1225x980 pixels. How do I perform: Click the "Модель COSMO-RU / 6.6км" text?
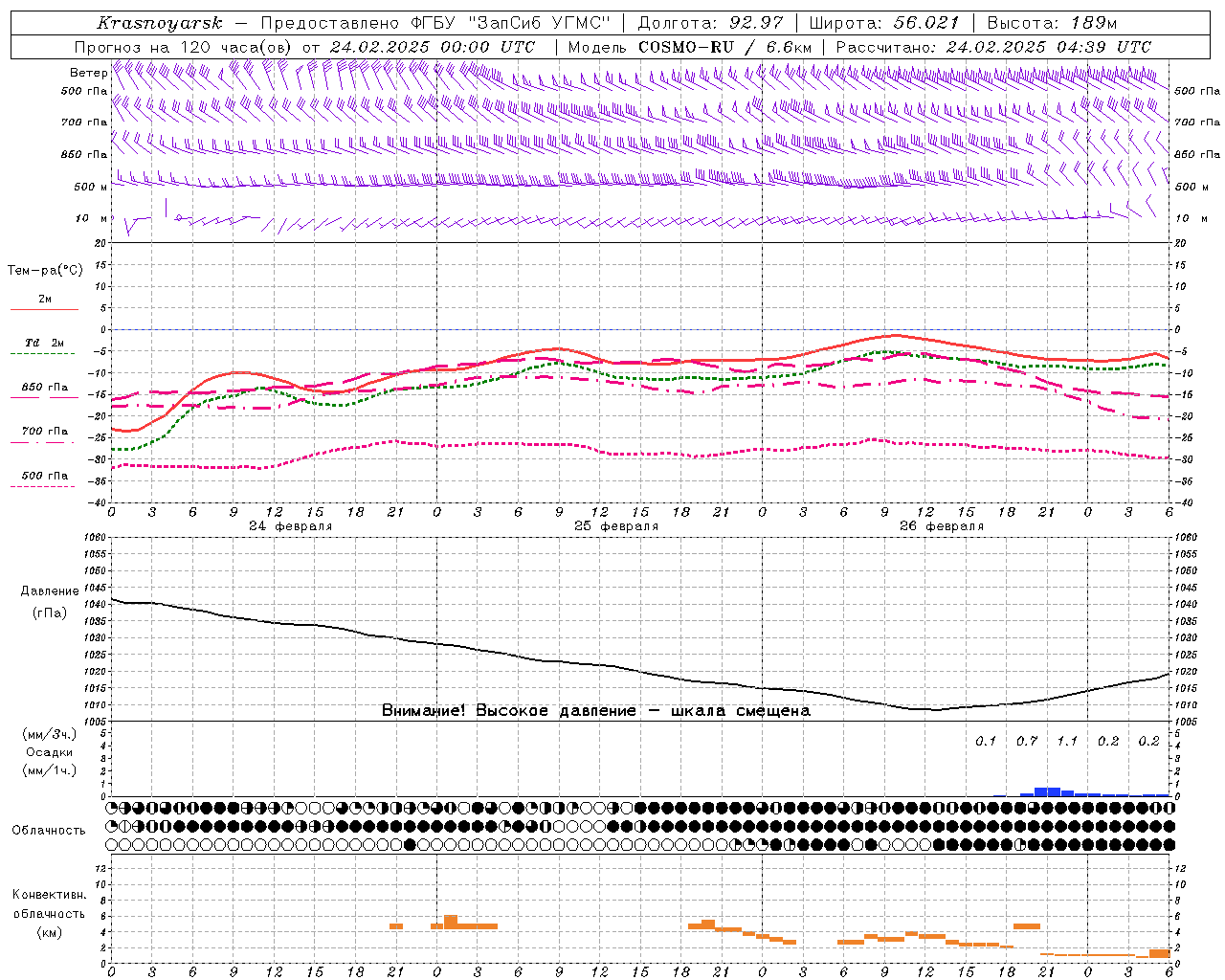point(690,47)
